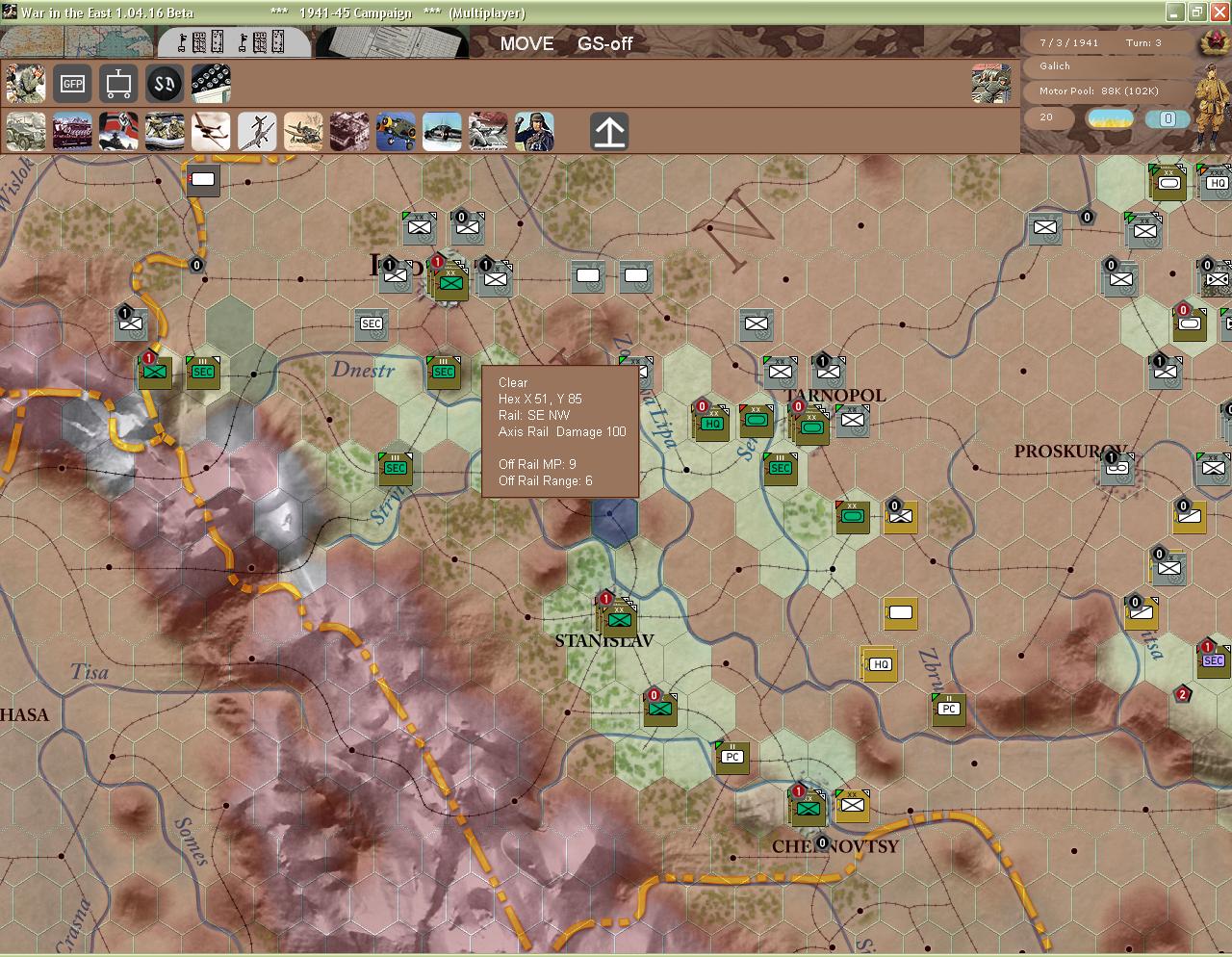Select the olive HQ counter west of Tarnopol
Image resolution: width=1232 pixels, height=957 pixels.
(712, 424)
